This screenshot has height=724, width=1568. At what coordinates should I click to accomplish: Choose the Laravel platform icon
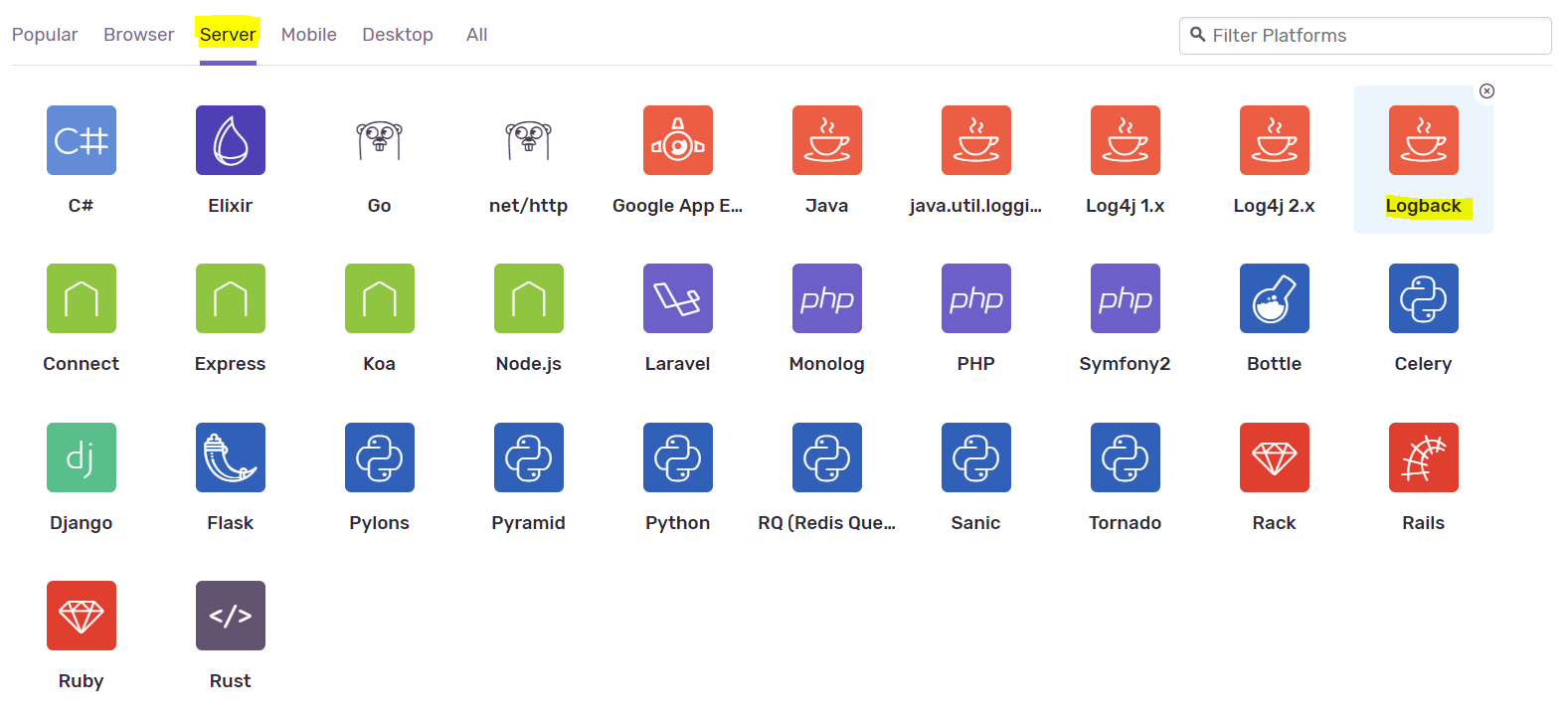[x=678, y=298]
